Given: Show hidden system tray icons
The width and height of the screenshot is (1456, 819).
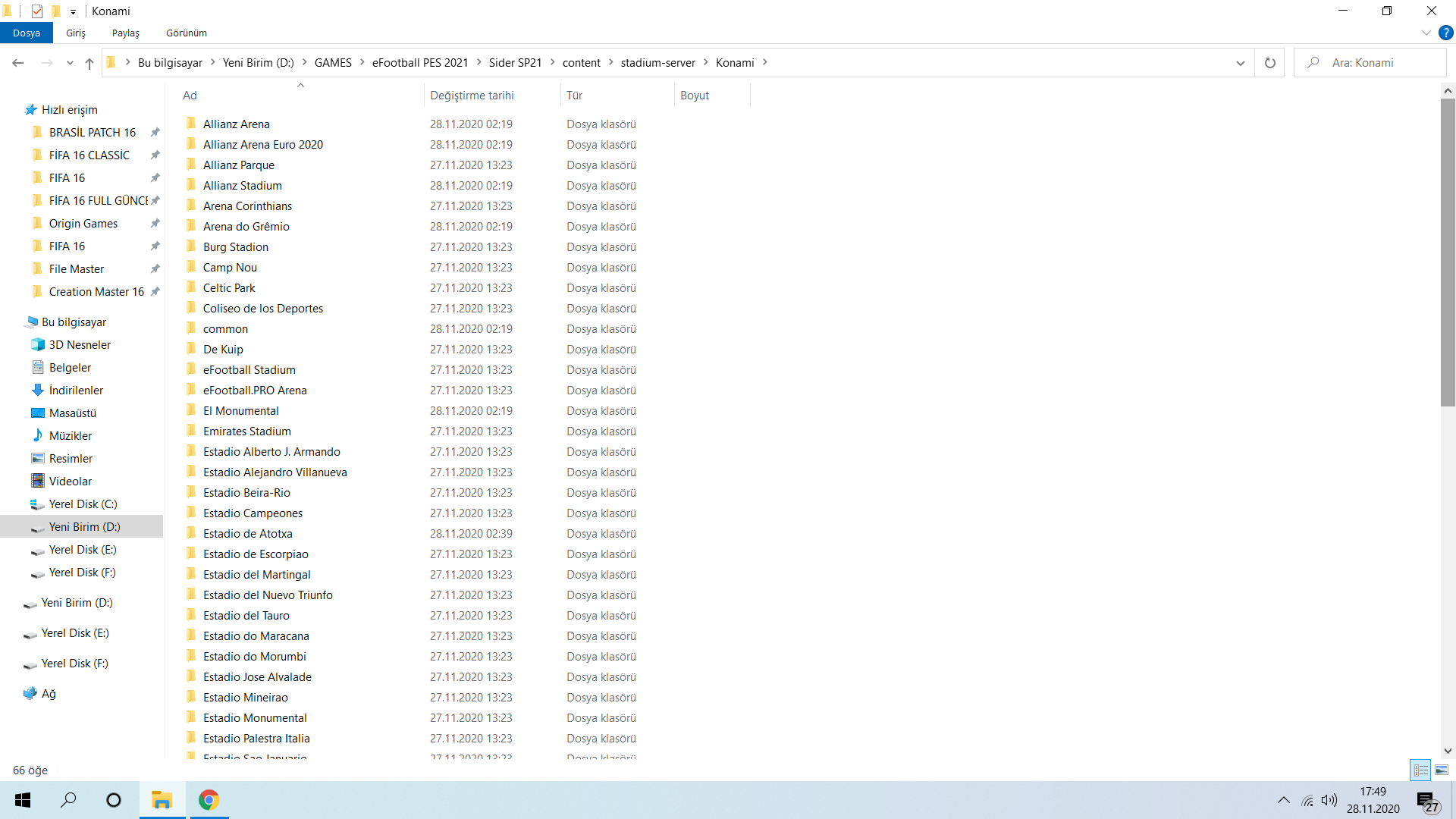Looking at the screenshot, I should (x=1283, y=800).
